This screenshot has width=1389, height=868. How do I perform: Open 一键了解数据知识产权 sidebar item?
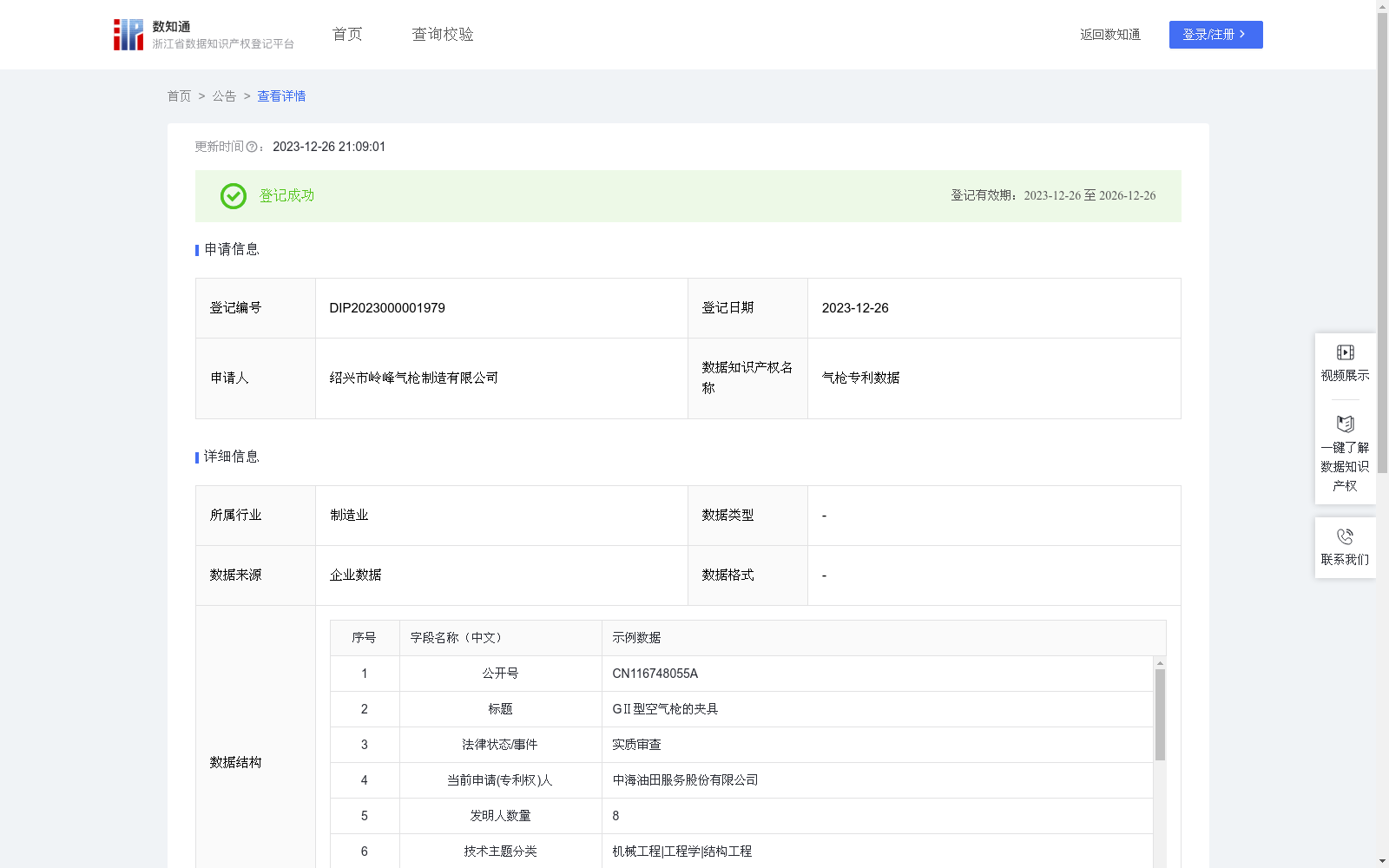(1345, 454)
